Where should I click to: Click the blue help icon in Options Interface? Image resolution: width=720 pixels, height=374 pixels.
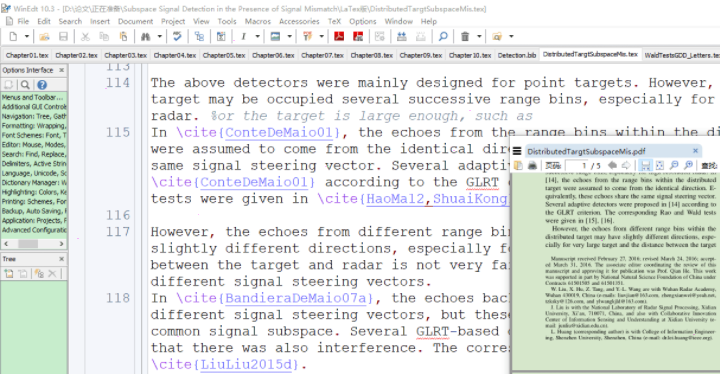(42, 85)
